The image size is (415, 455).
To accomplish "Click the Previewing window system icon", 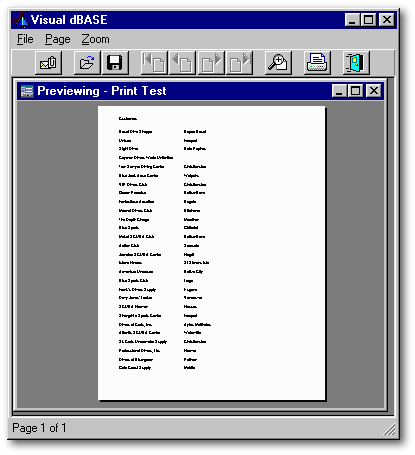I will pos(27,91).
